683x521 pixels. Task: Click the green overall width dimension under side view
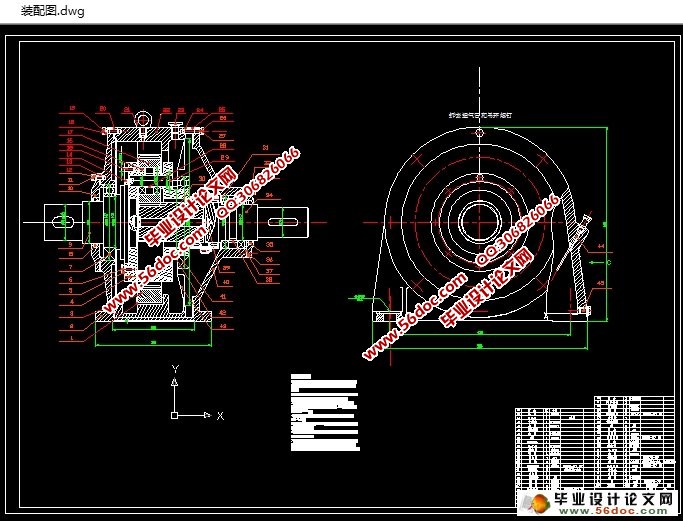pos(478,346)
